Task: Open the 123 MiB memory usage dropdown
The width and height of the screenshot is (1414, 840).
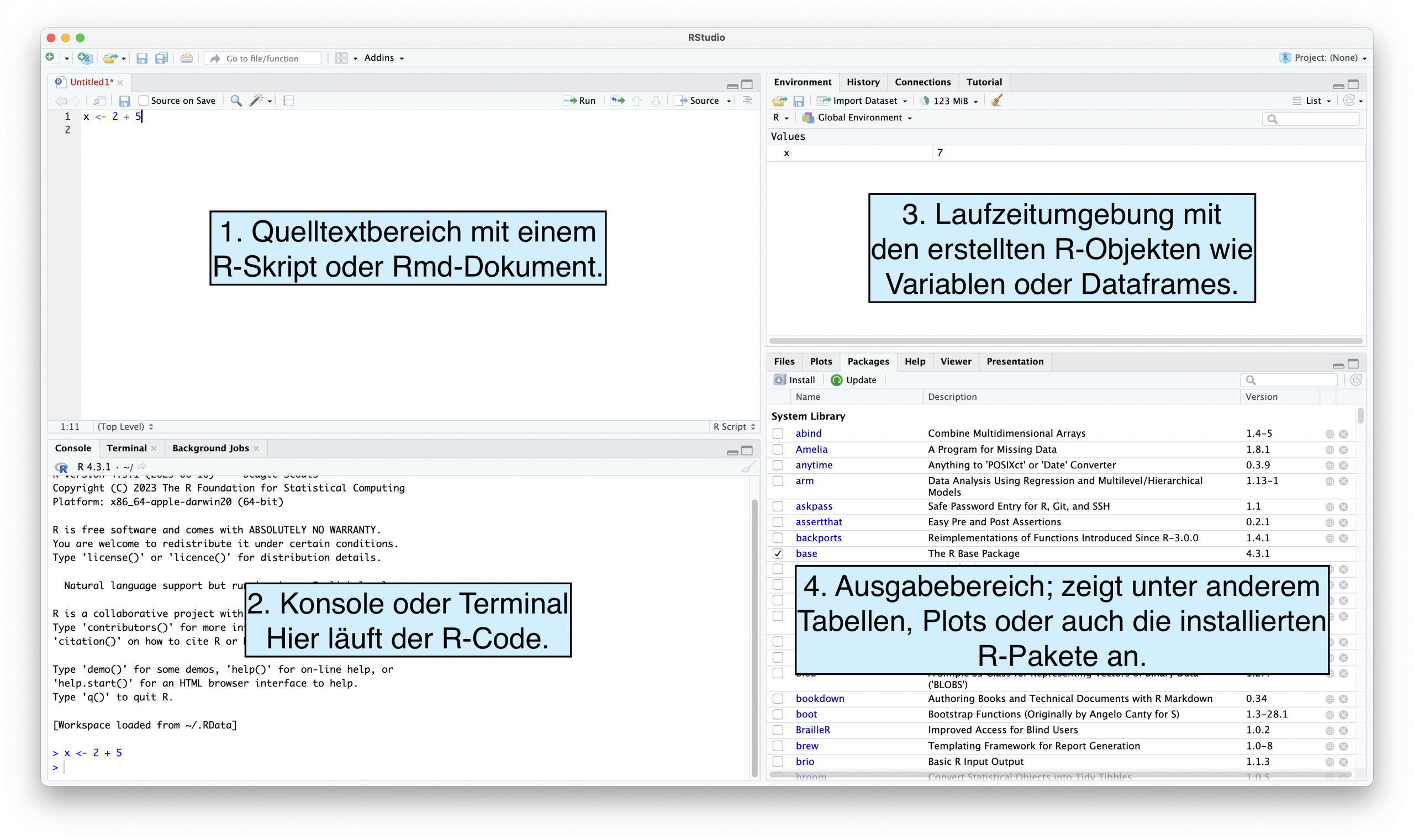Action: (x=949, y=101)
